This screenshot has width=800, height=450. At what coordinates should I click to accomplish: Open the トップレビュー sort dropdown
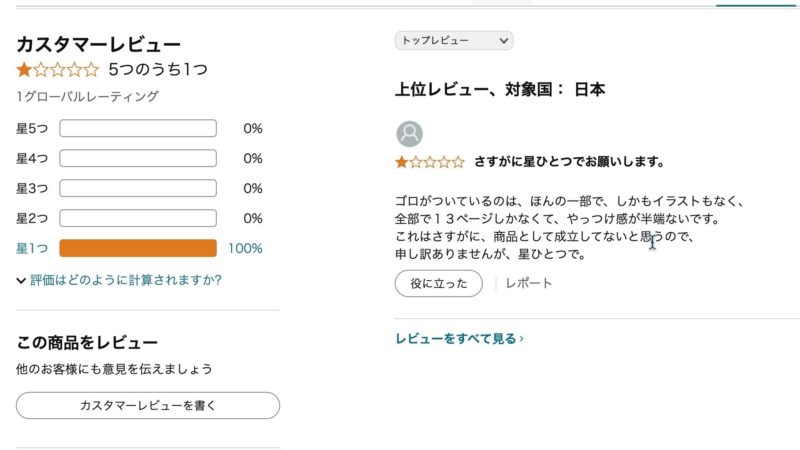click(455, 40)
